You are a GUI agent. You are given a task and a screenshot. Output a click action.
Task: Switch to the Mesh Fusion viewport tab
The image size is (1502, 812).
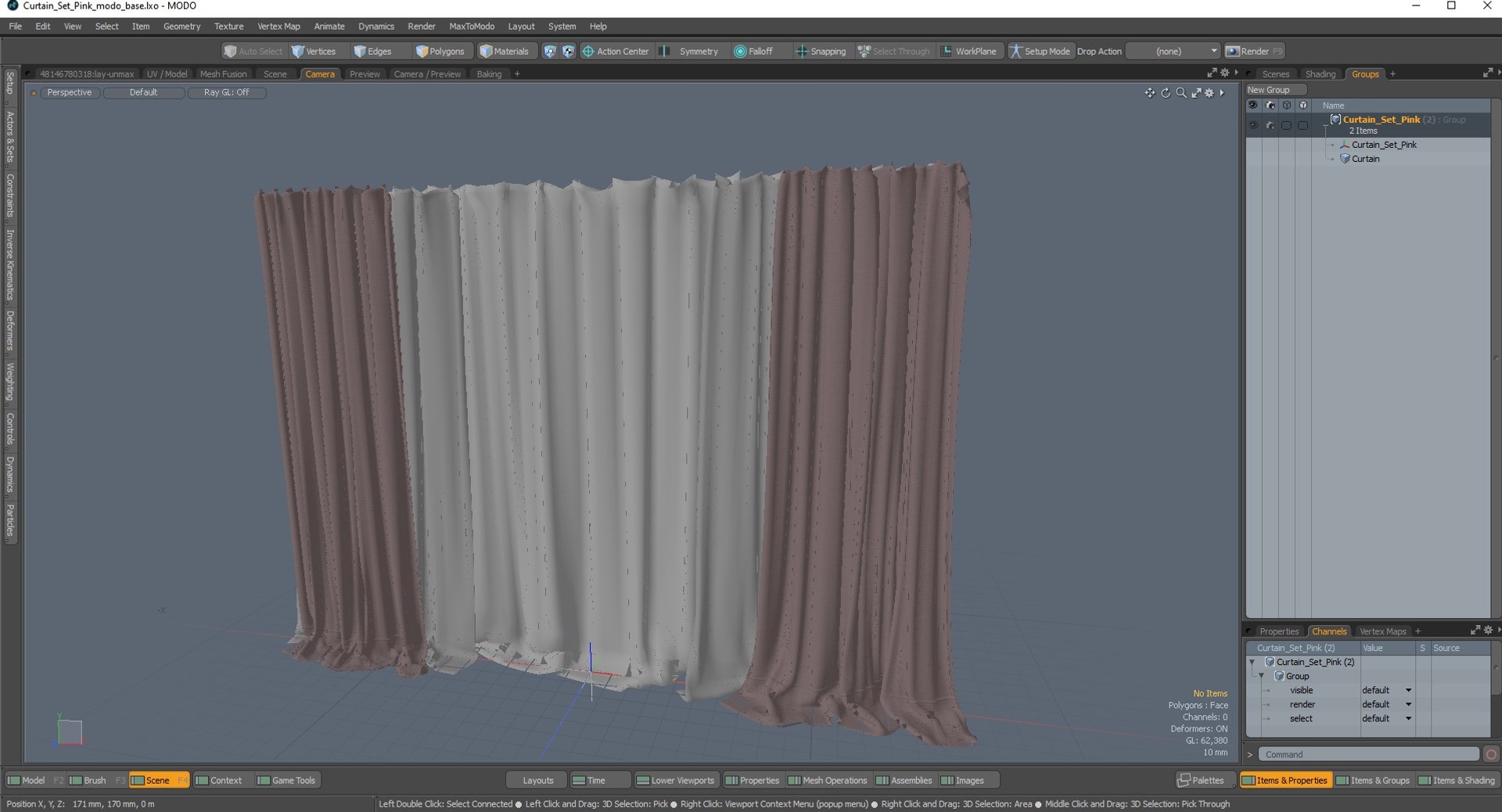(x=223, y=74)
